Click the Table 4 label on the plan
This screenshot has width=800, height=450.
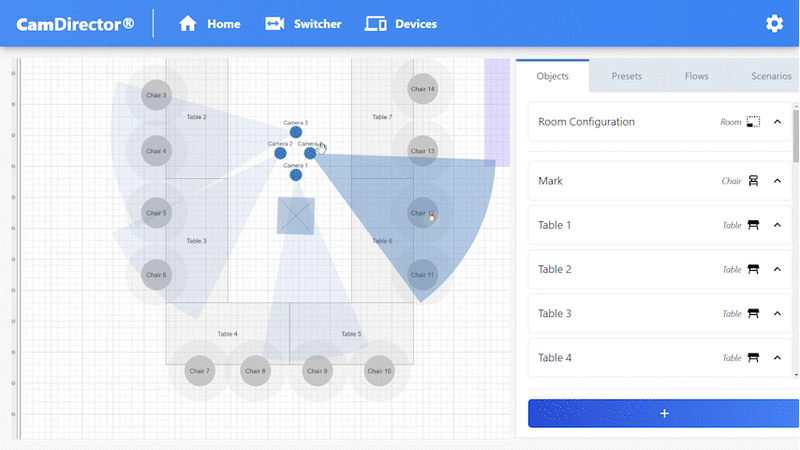coord(228,334)
